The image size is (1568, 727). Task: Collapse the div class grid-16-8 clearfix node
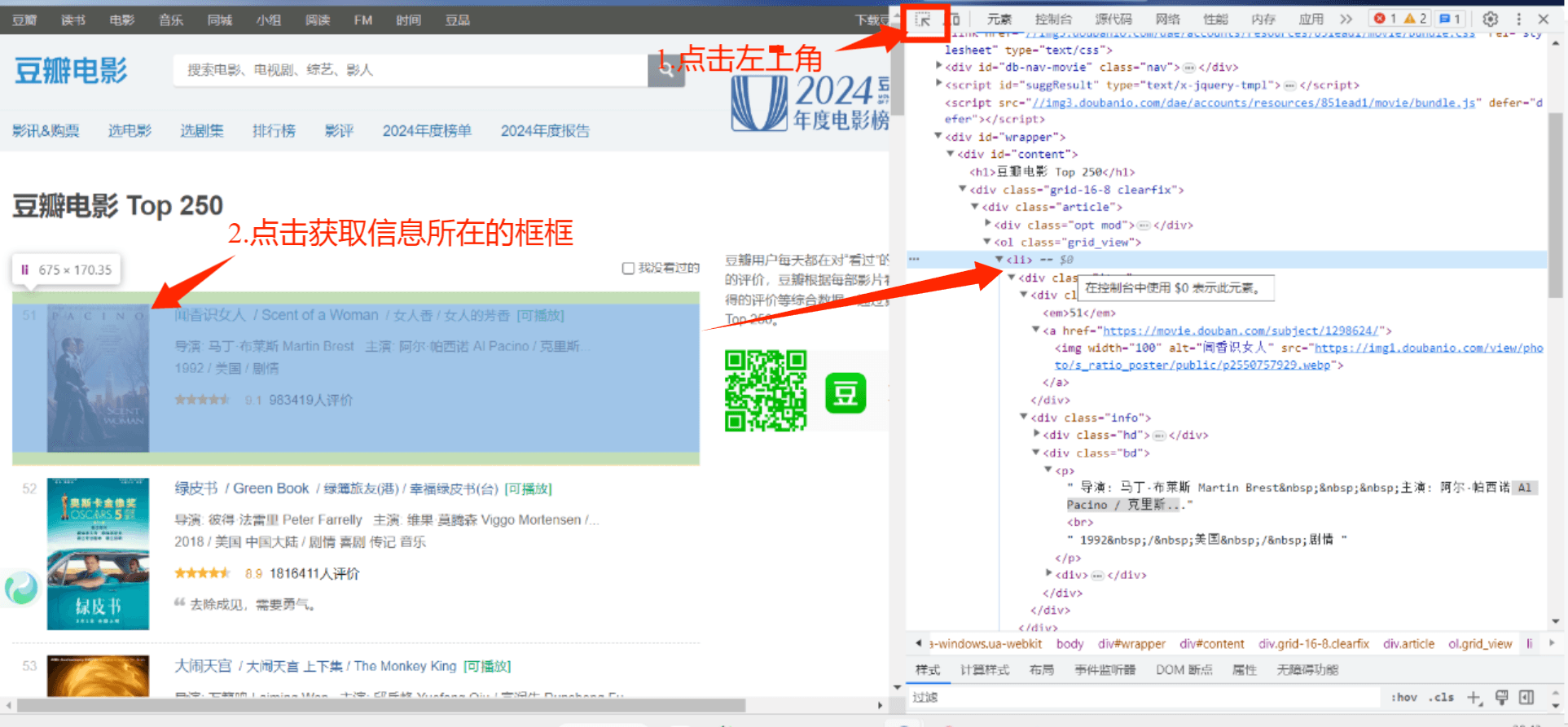tap(963, 189)
